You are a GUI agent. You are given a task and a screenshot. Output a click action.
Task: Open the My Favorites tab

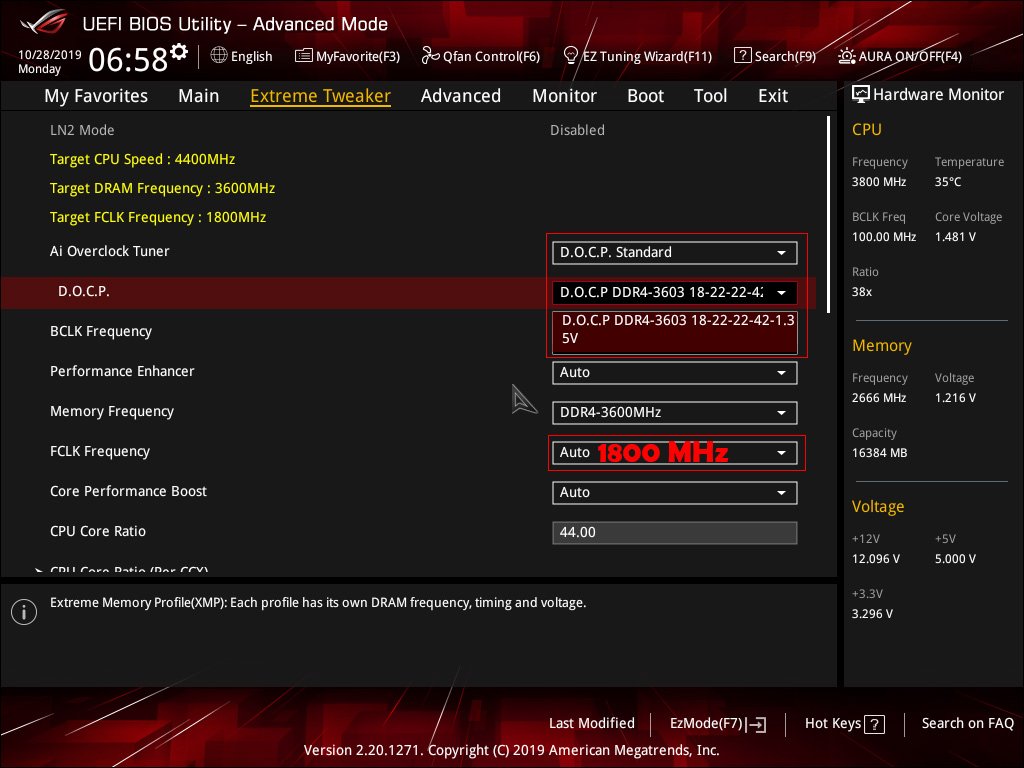point(96,96)
